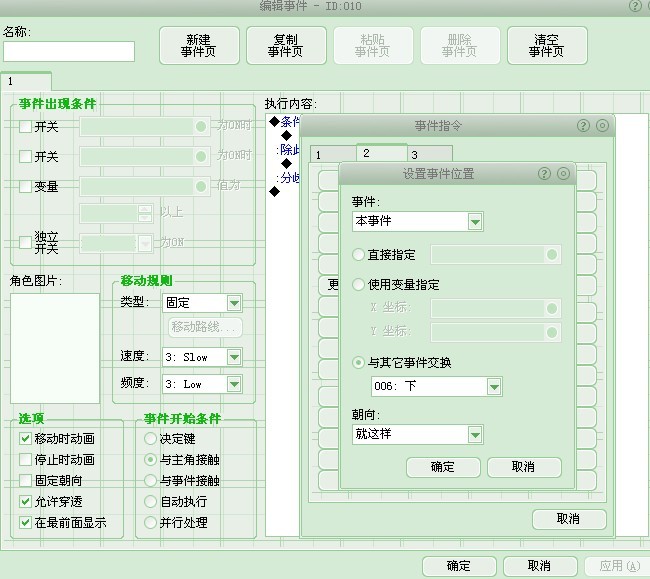
Task: Enable second 开关 condition checkbox
Action: click(26, 156)
